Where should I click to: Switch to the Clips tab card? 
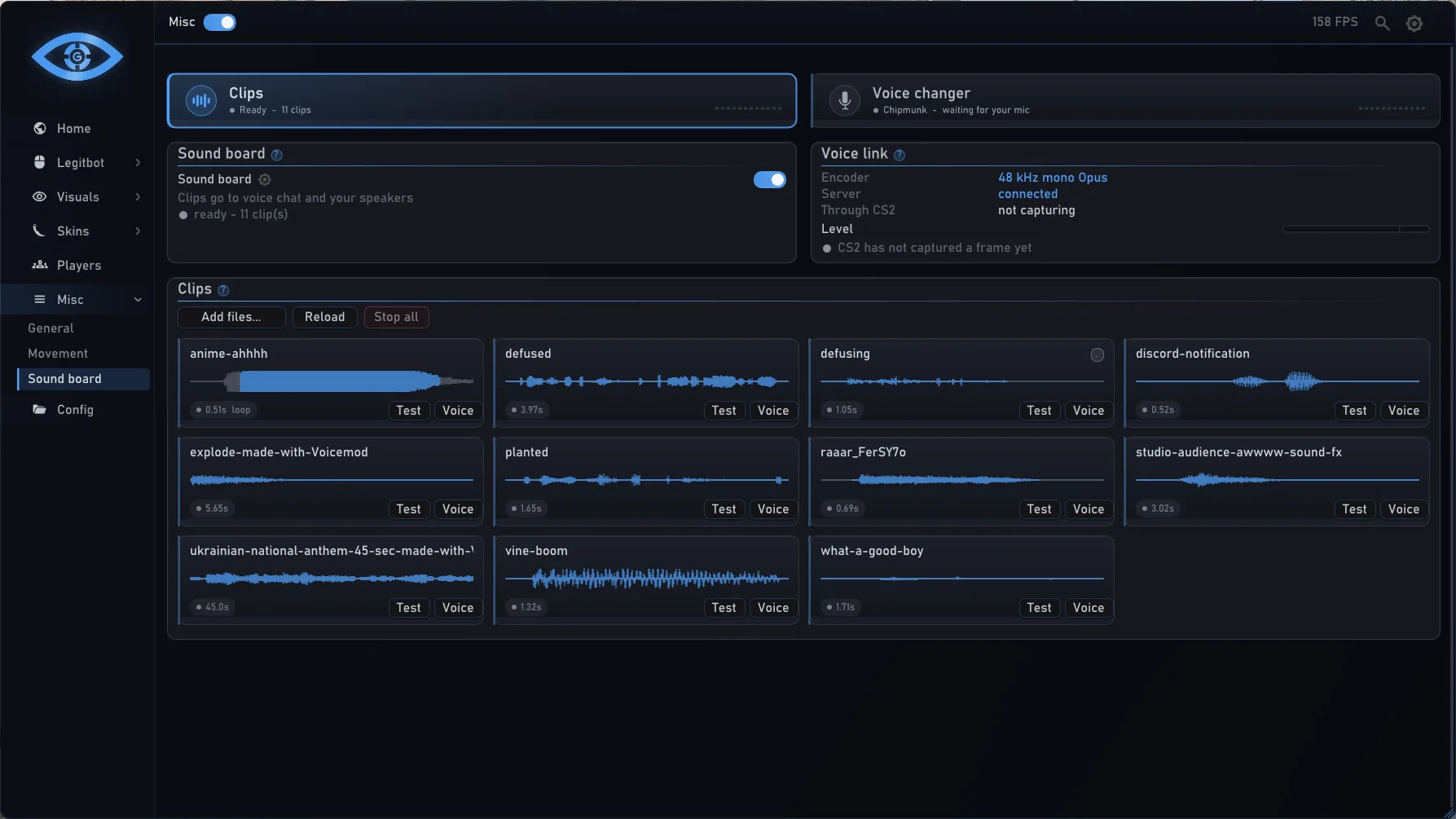click(482, 100)
